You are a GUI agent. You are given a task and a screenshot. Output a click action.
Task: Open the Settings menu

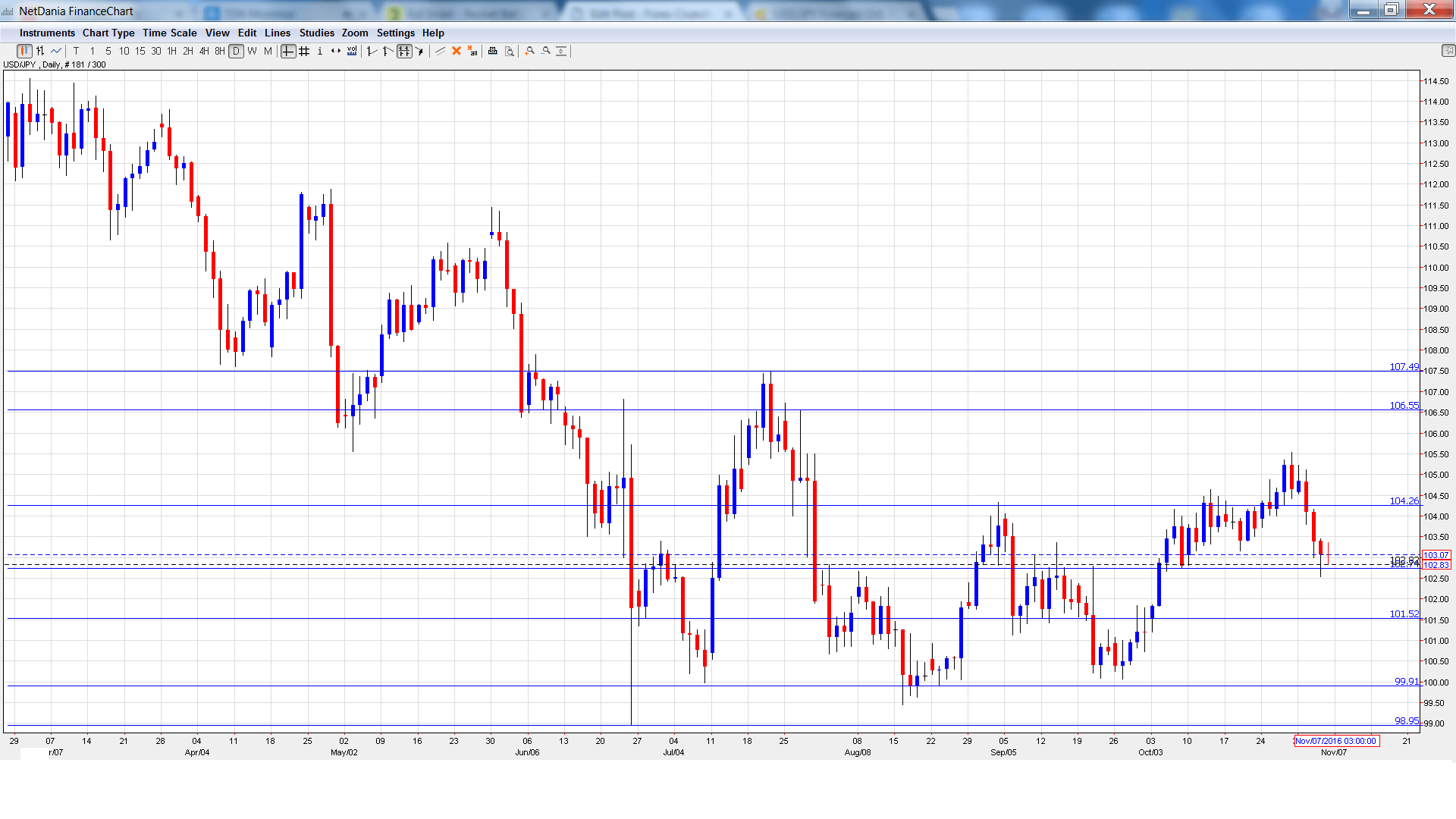click(x=395, y=33)
